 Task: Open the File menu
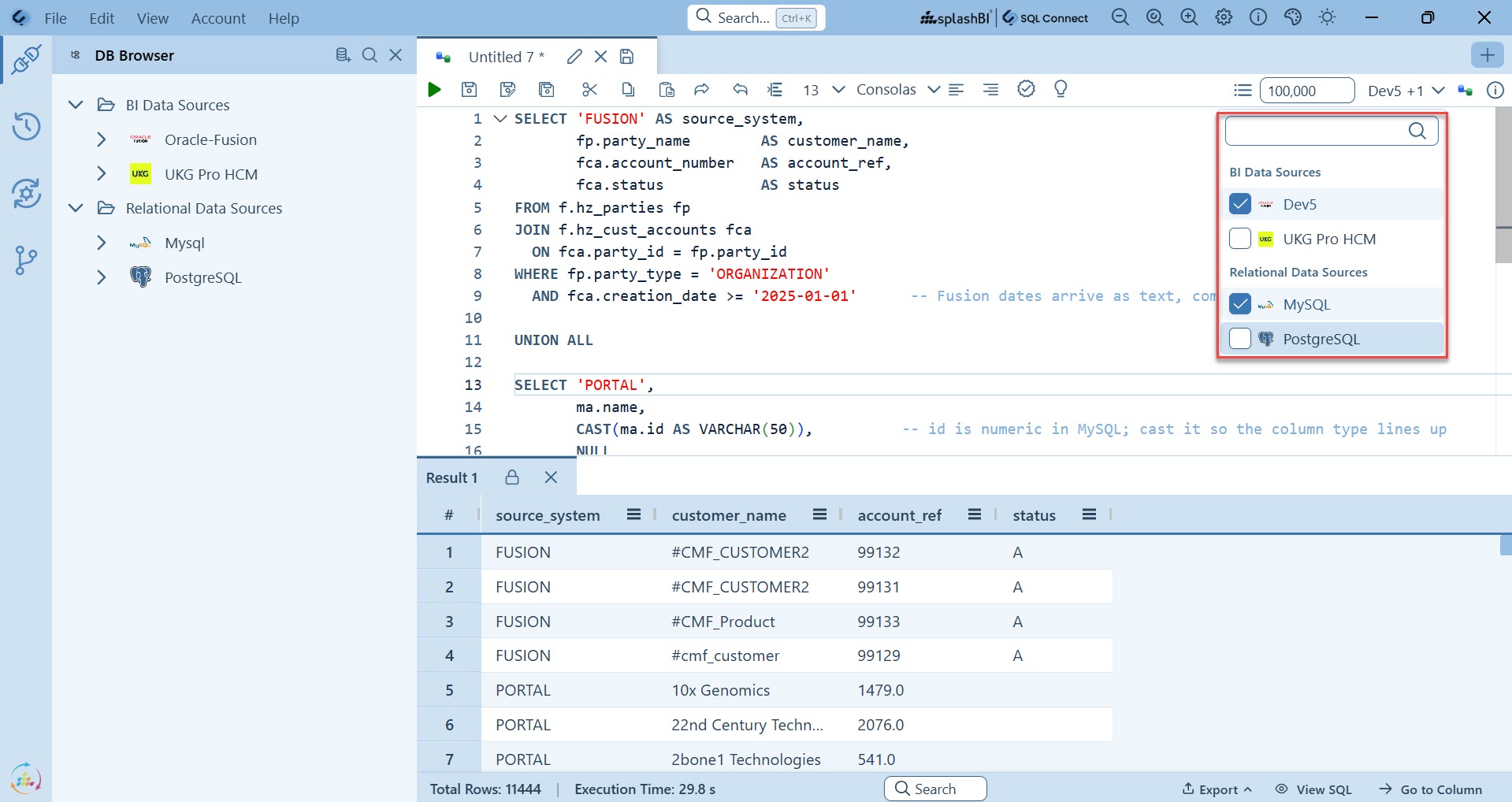click(55, 18)
